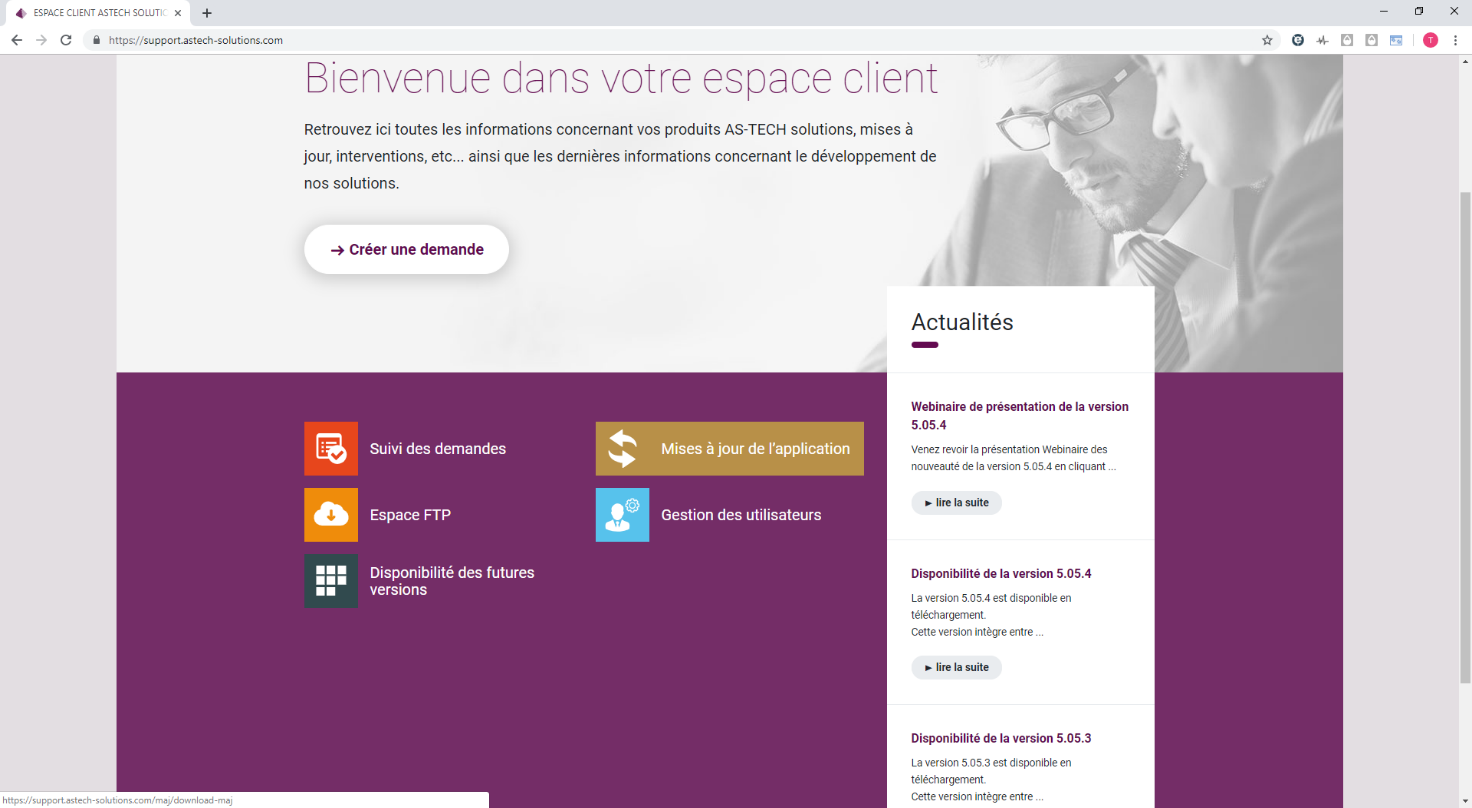Screen dimensions: 1472x808
Task: Reload the page with the refresh icon
Action: click(x=65, y=40)
